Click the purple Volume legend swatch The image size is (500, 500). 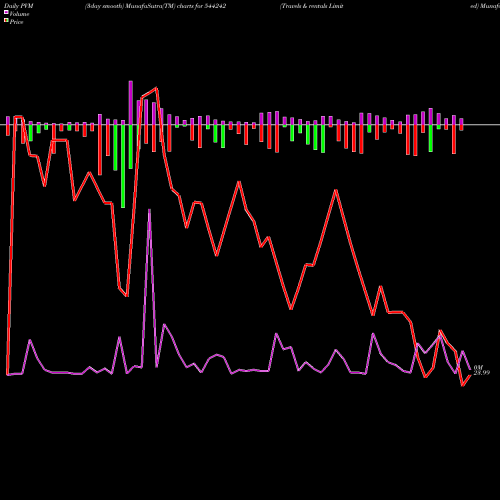(x=6, y=12)
